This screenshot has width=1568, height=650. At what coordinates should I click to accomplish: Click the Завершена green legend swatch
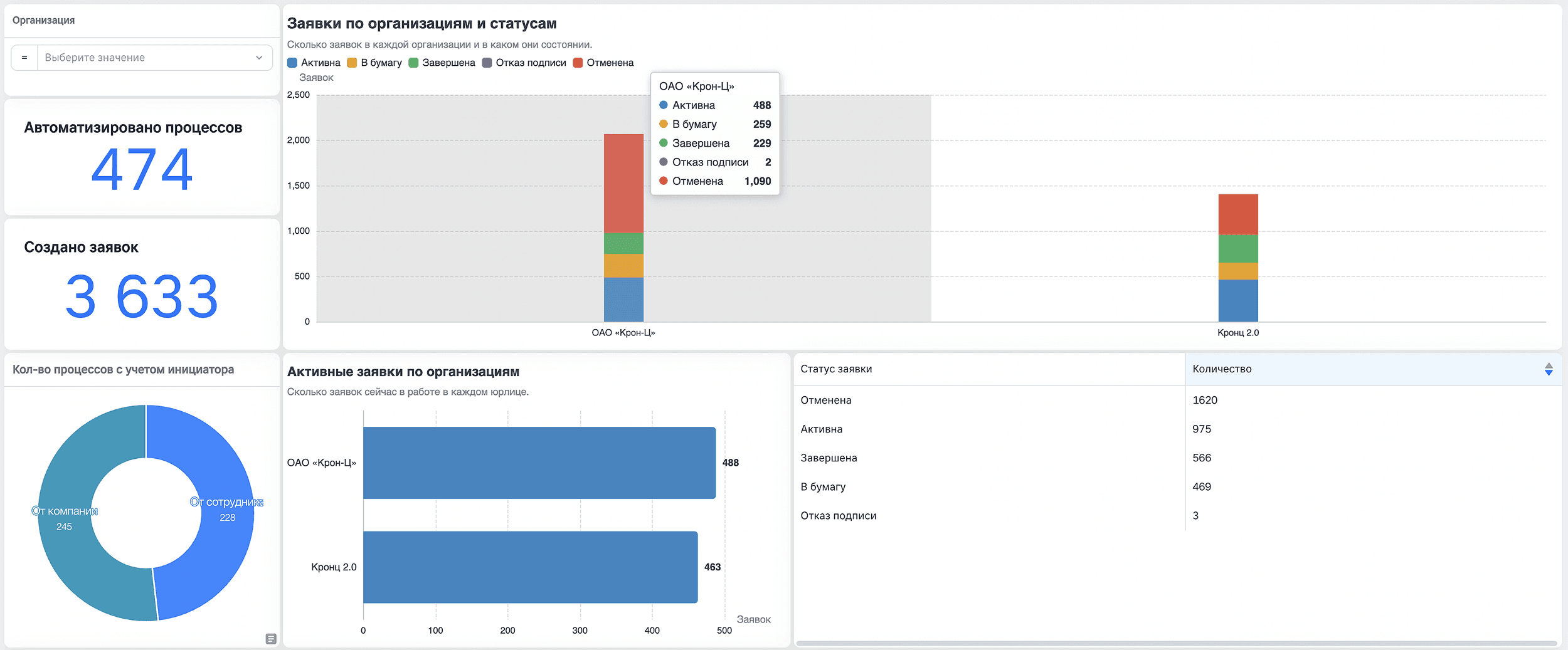click(x=413, y=63)
